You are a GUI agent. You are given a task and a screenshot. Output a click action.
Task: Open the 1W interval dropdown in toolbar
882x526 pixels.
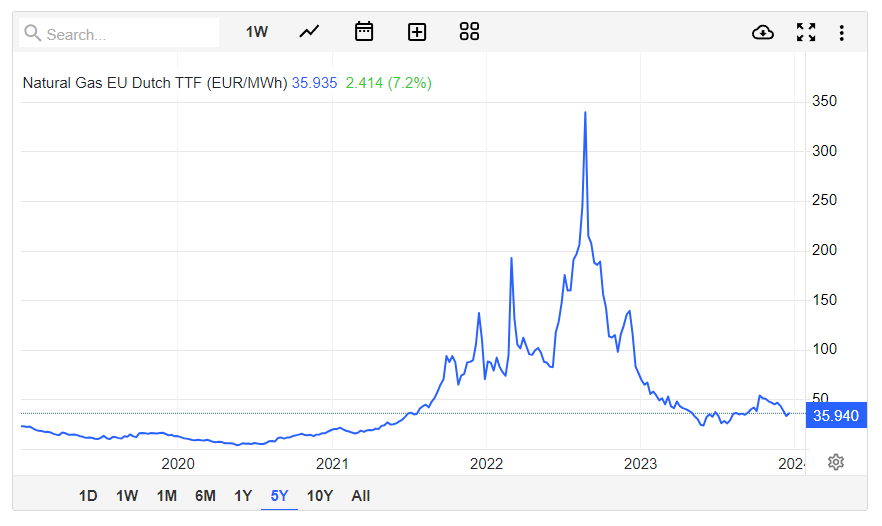click(x=256, y=32)
